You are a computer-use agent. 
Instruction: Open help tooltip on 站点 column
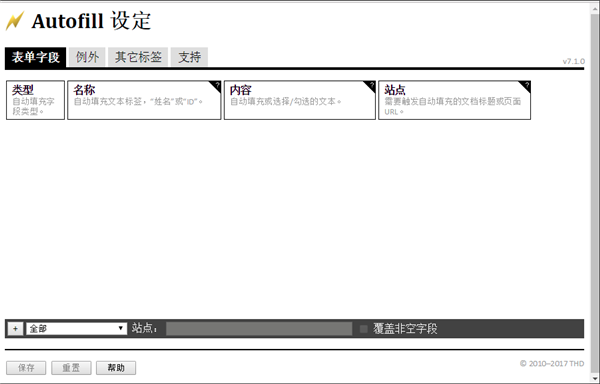526,85
